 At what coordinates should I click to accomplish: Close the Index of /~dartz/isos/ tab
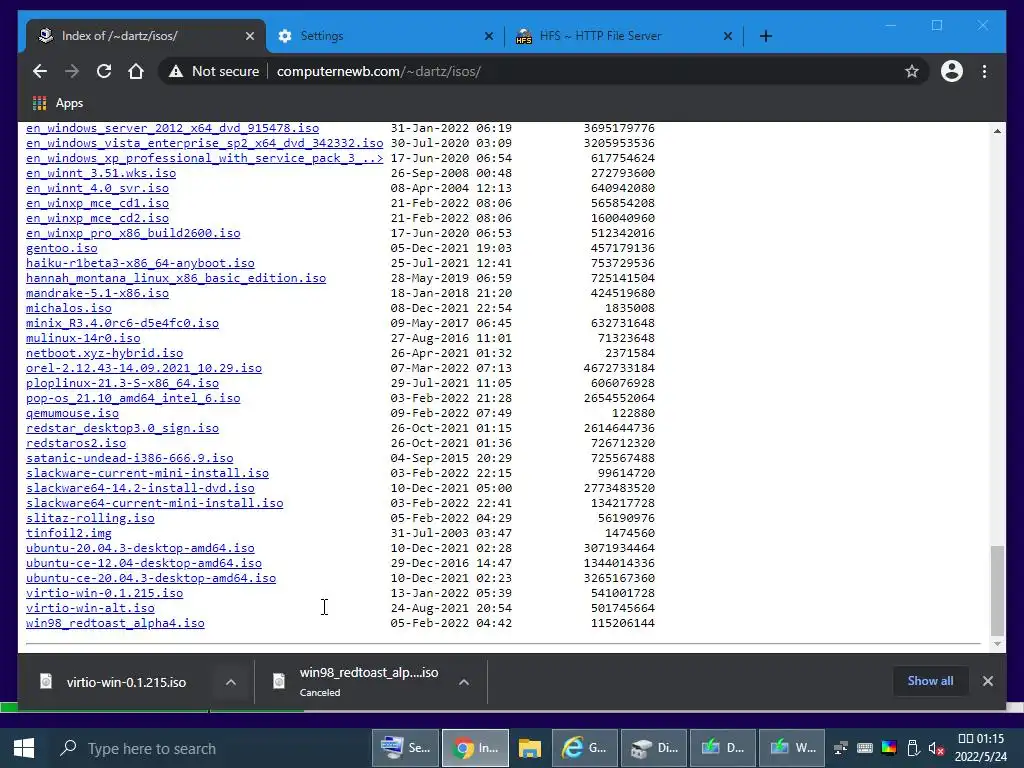point(249,36)
